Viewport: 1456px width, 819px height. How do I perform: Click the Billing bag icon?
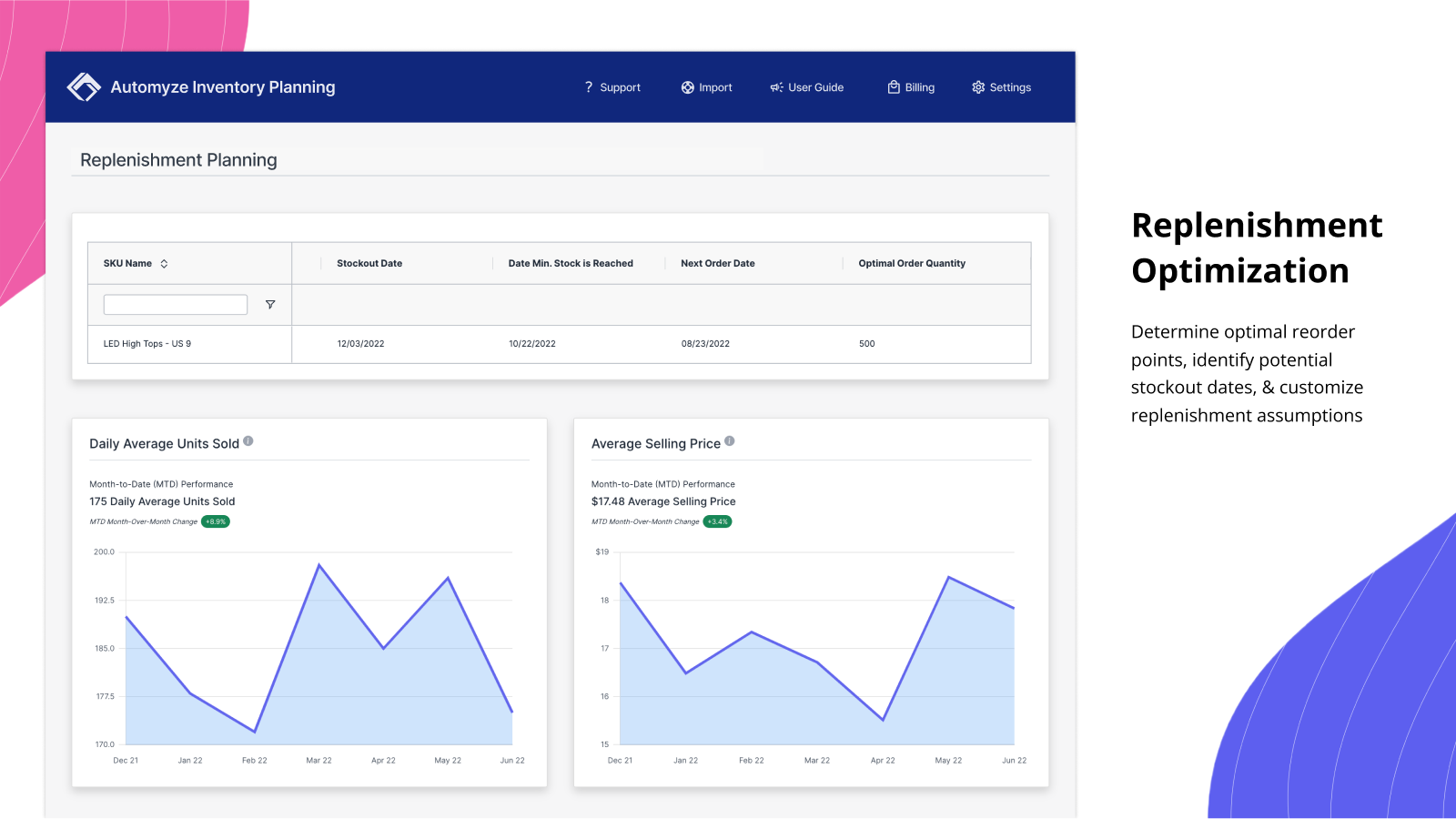tap(894, 87)
